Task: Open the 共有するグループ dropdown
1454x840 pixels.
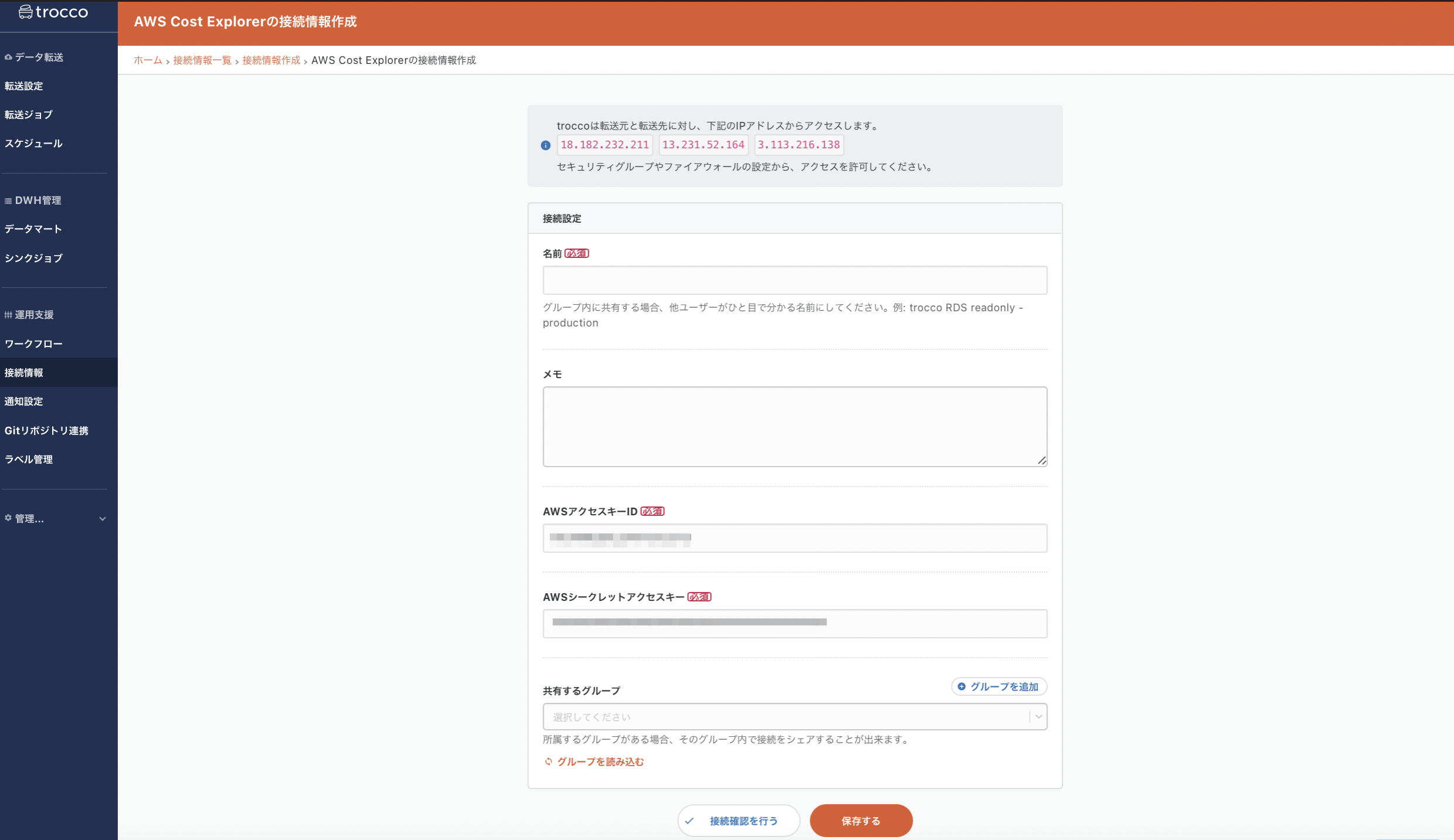Action: (x=794, y=716)
